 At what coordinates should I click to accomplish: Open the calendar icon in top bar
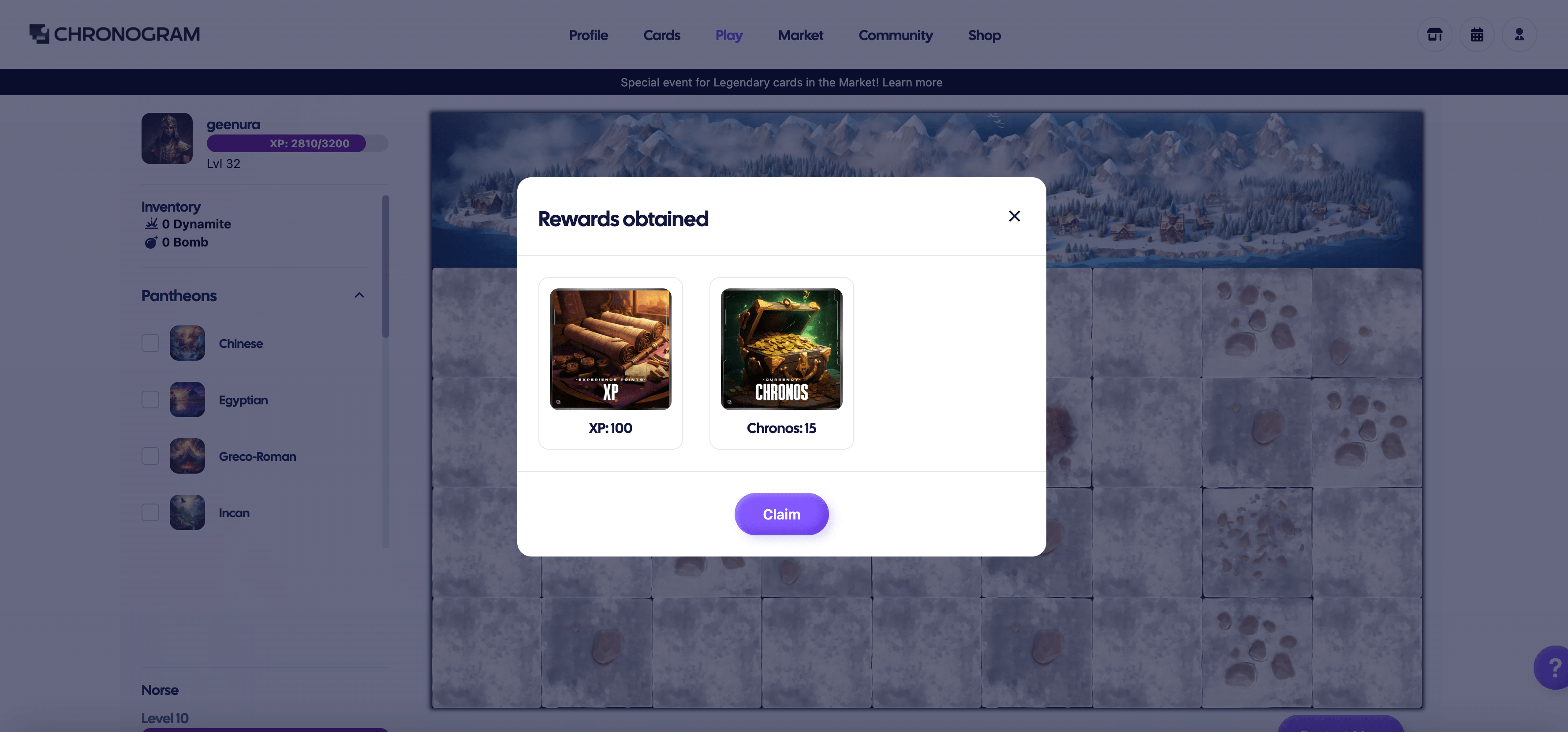point(1477,34)
